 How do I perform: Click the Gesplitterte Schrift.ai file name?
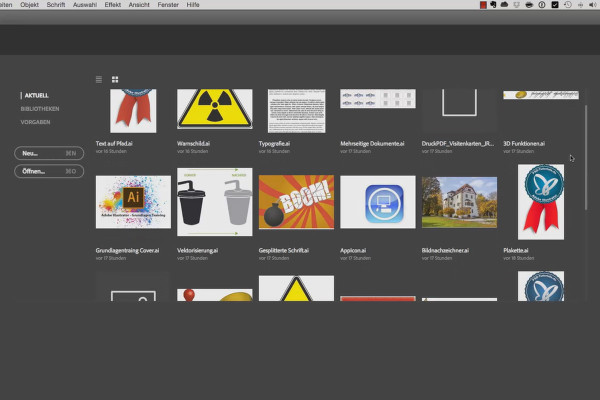click(x=284, y=250)
